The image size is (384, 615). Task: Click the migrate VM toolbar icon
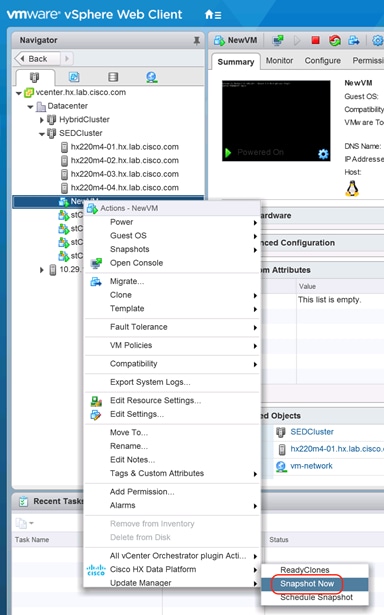(x=354, y=40)
